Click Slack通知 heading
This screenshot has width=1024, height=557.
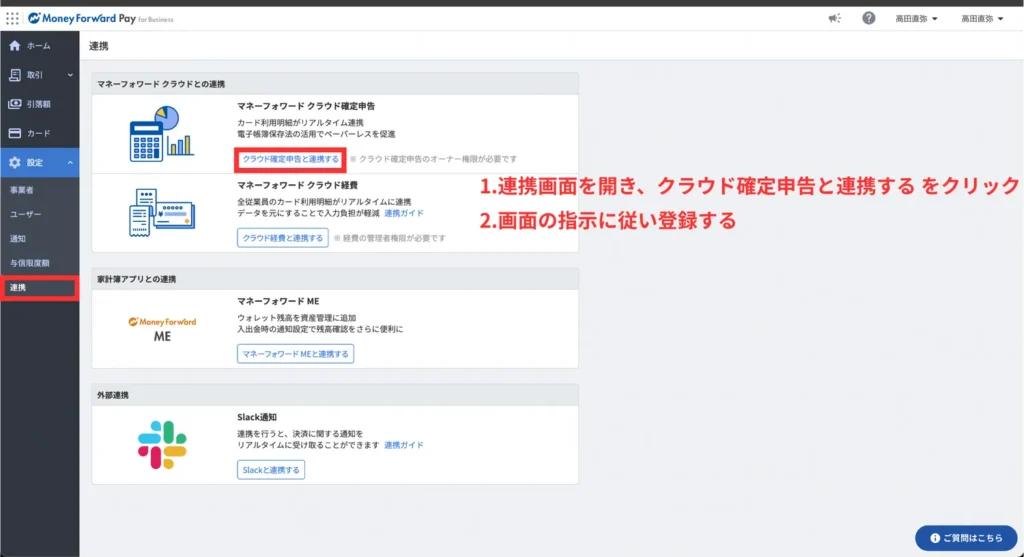[257, 417]
